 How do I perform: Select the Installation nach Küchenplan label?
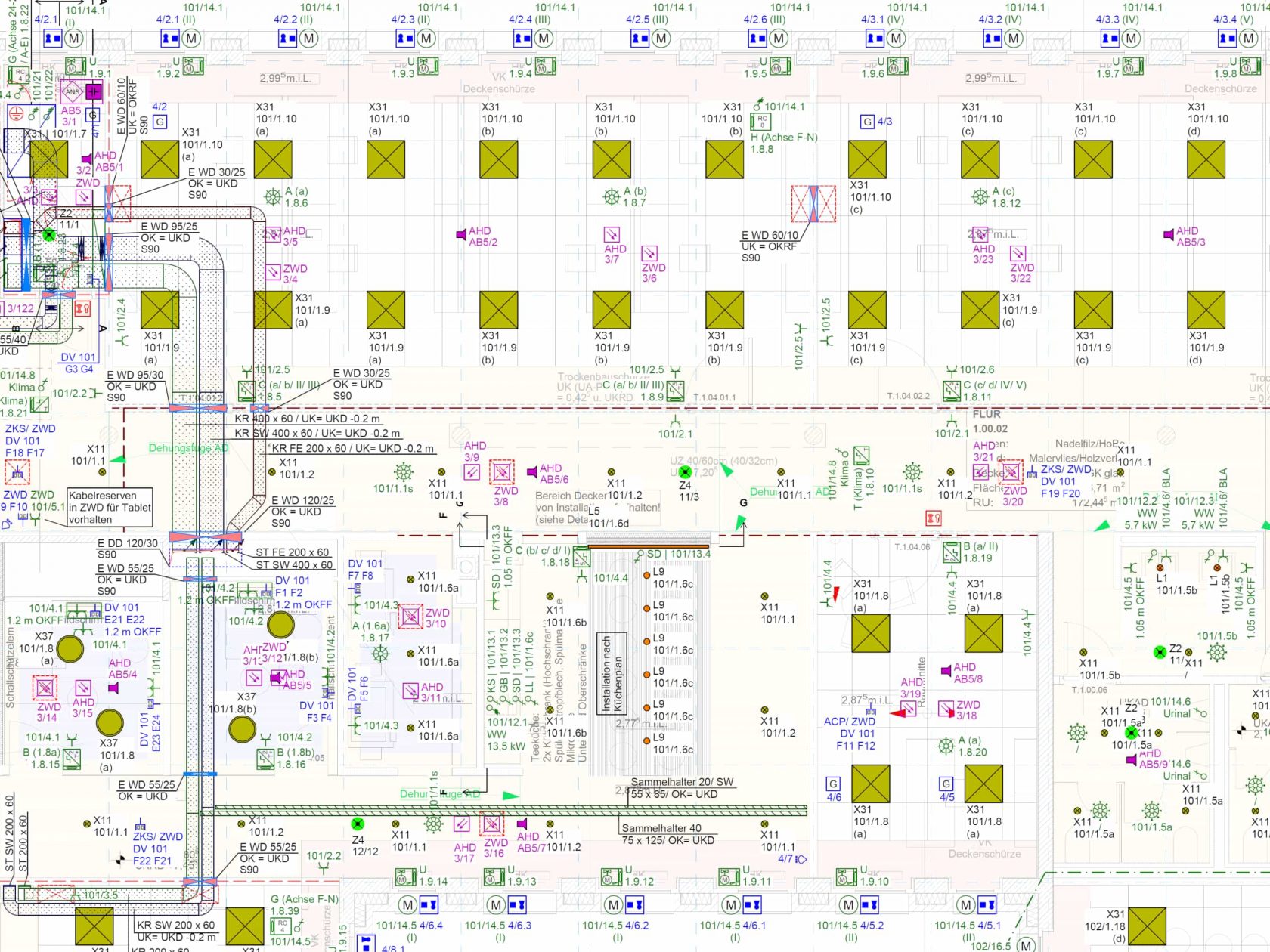click(x=612, y=674)
